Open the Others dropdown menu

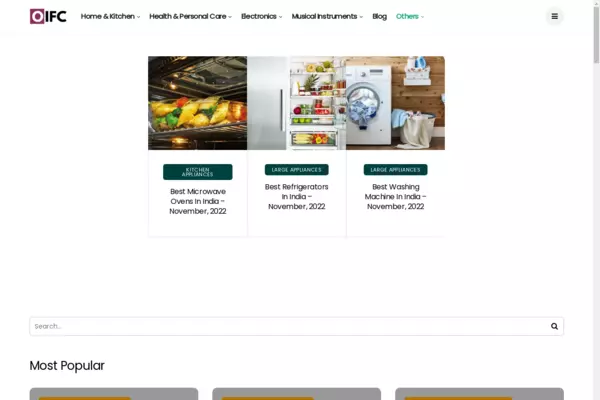tap(409, 17)
